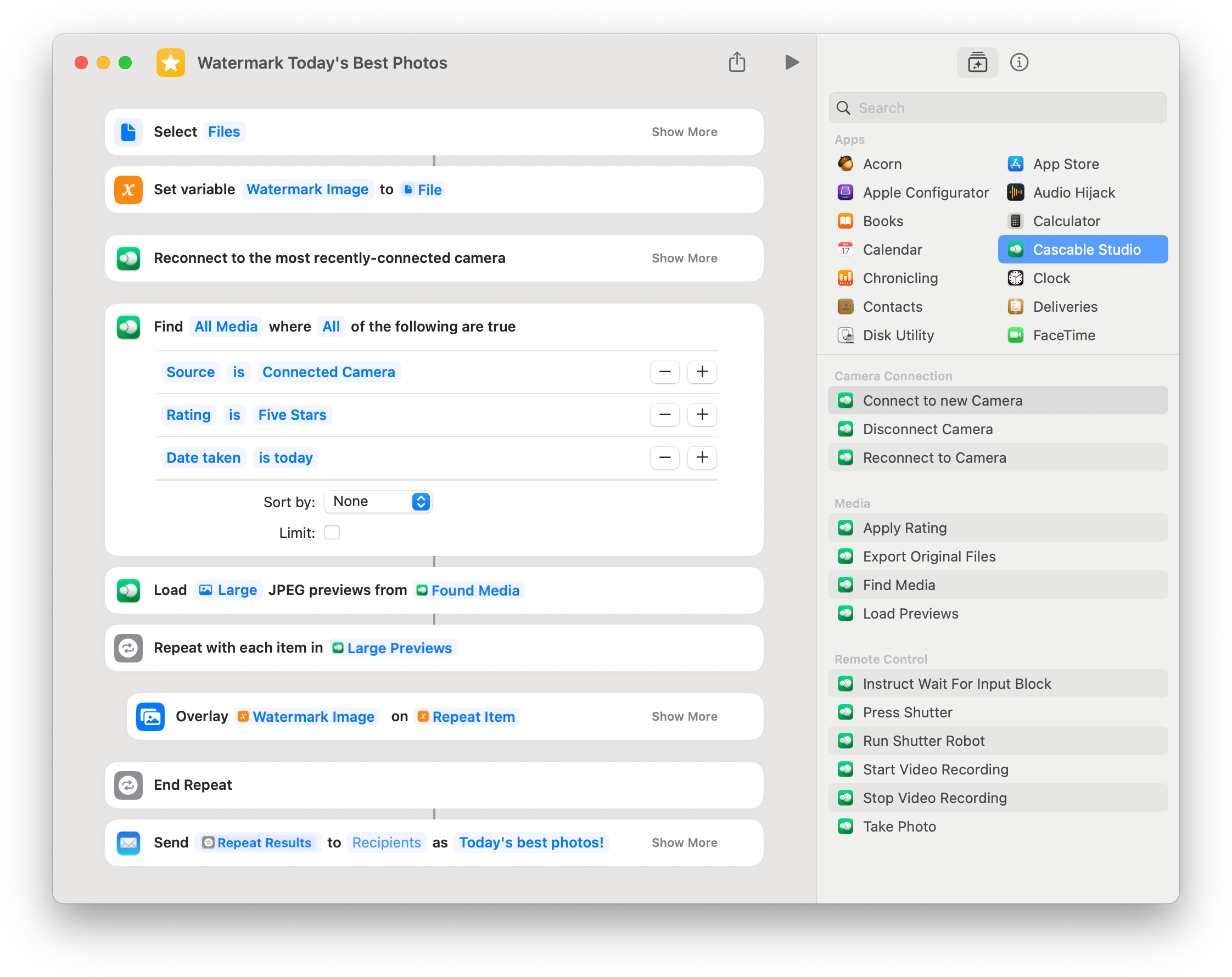This screenshot has width=1232, height=977.
Task: Add filter after Source row with plus
Action: [x=702, y=372]
